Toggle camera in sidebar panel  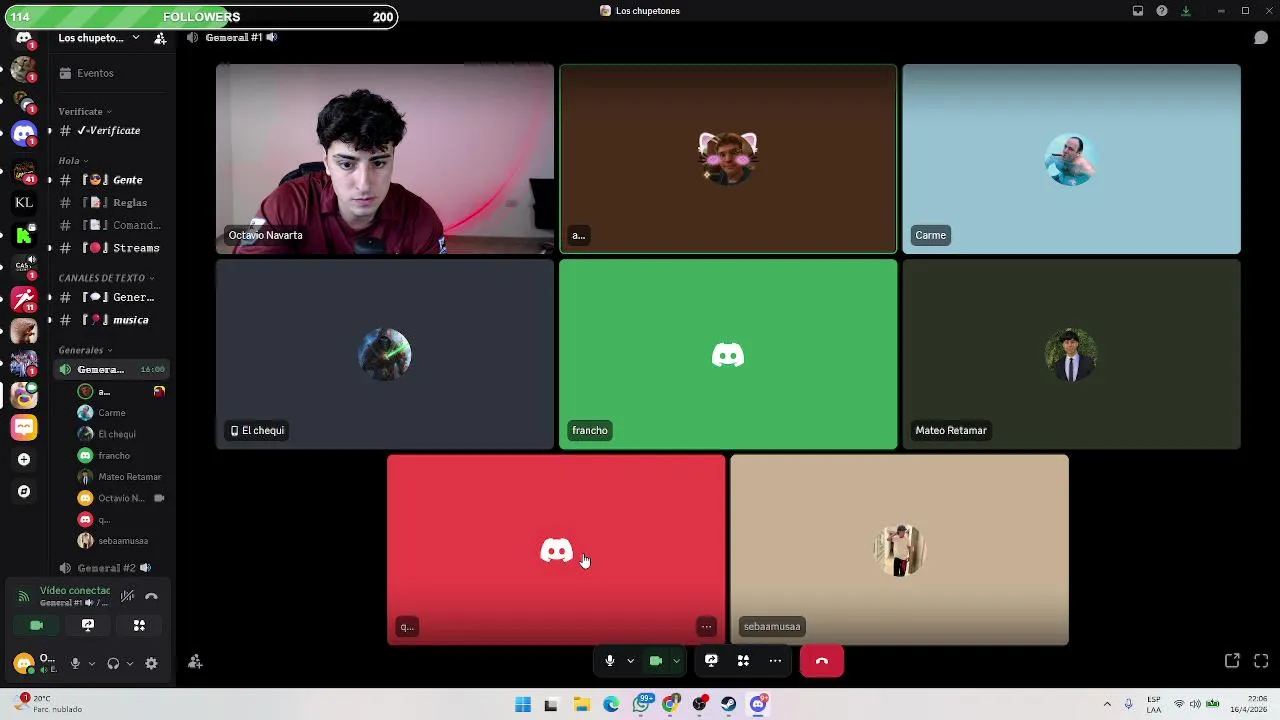click(x=36, y=625)
